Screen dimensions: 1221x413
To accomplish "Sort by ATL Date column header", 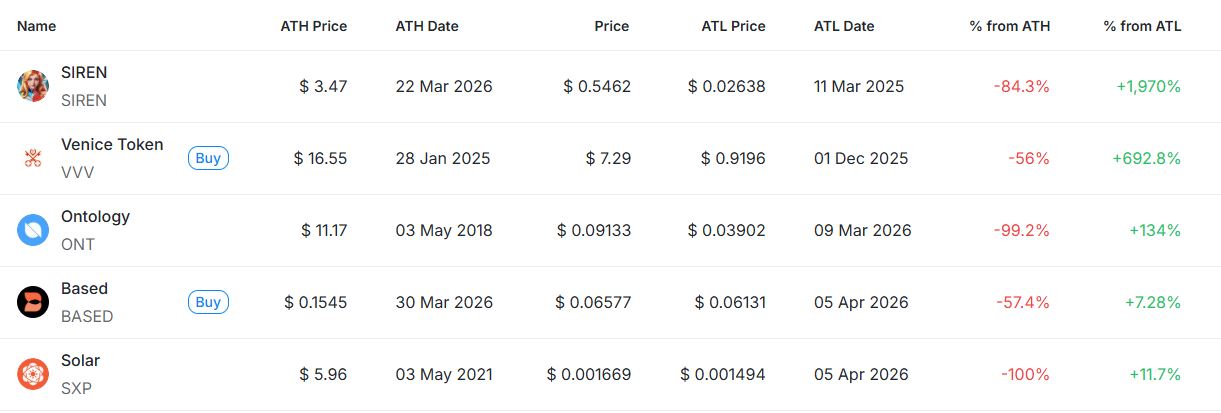I will [844, 26].
